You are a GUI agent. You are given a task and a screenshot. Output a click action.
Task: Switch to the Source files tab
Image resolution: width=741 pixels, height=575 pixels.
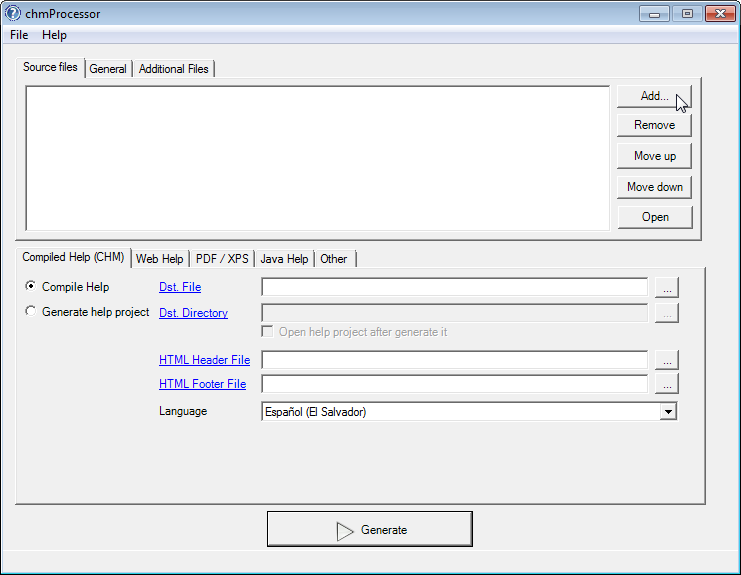tap(50, 67)
